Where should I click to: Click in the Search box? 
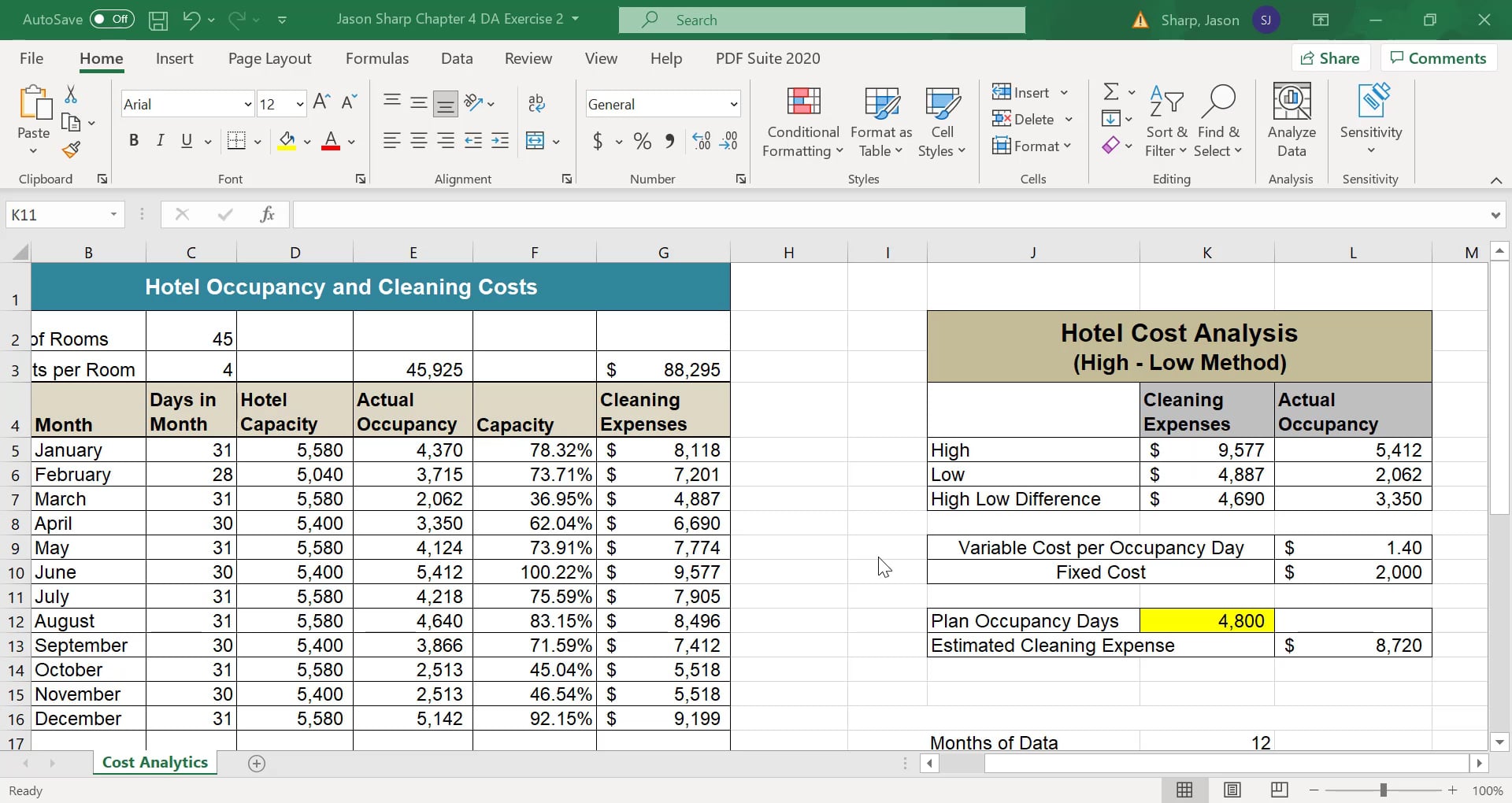point(822,20)
